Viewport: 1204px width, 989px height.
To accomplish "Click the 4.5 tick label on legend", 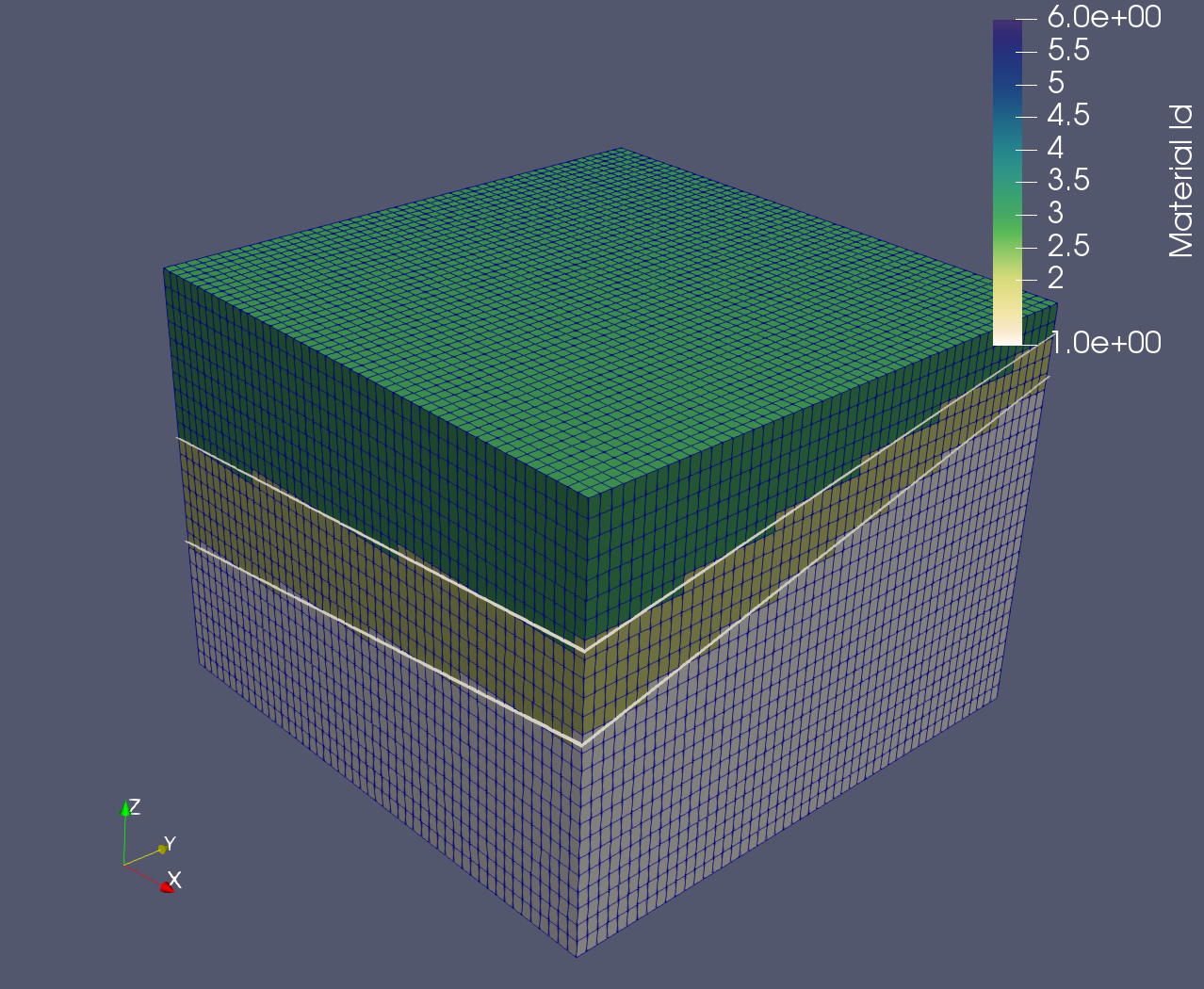I will coord(1068,115).
